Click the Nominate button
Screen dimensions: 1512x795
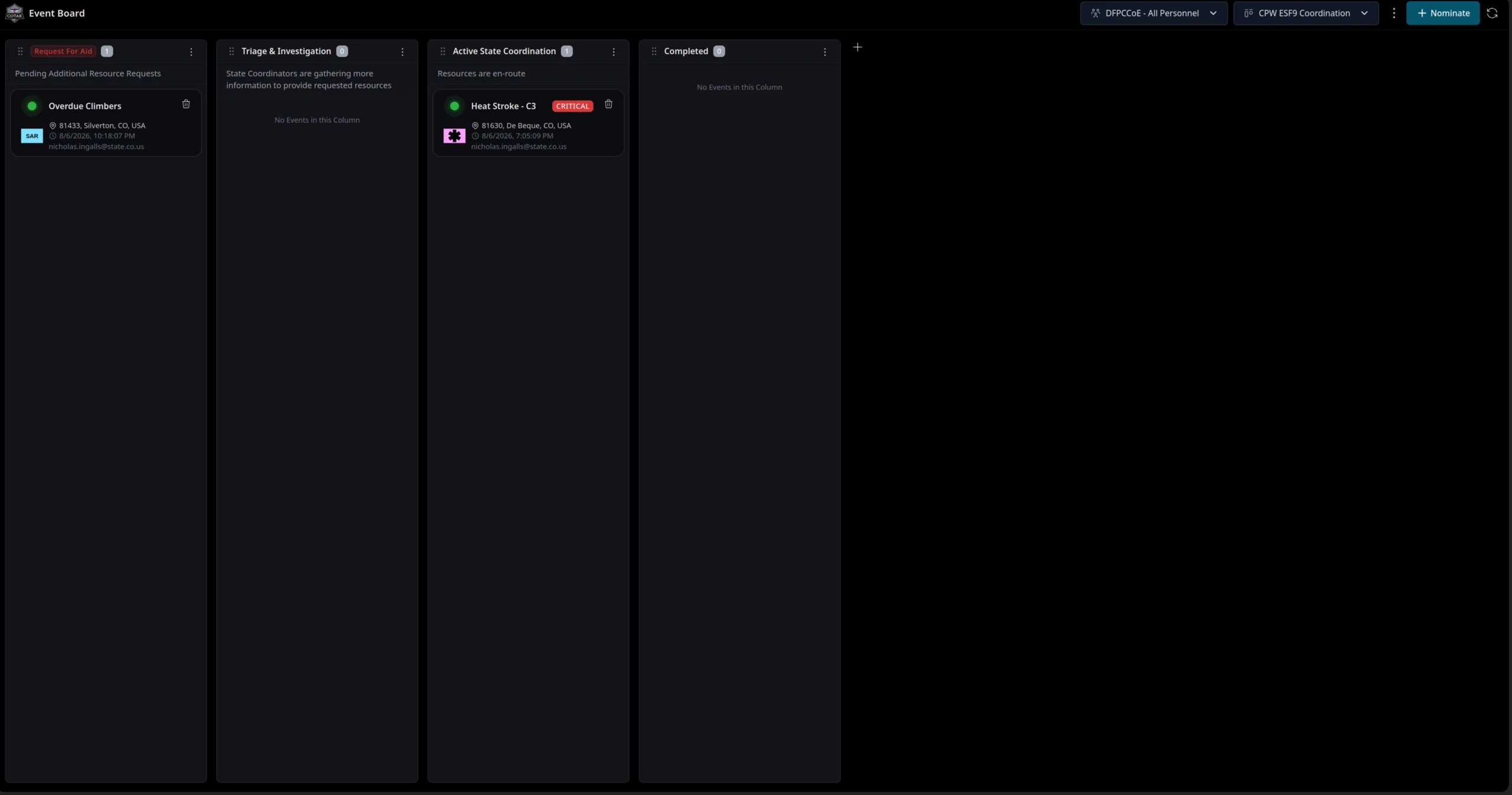click(1443, 13)
